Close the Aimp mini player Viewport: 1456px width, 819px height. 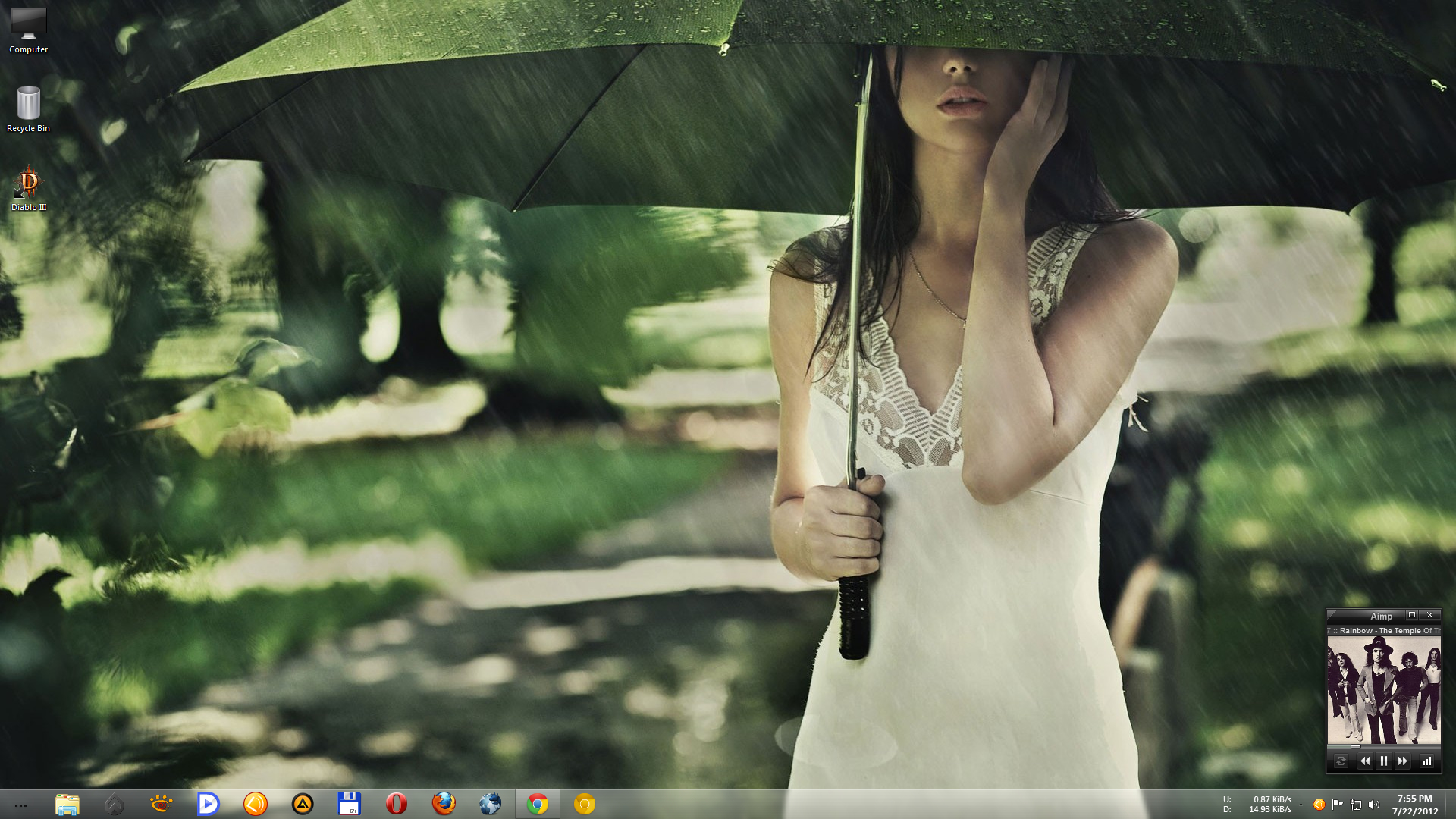click(x=1430, y=615)
